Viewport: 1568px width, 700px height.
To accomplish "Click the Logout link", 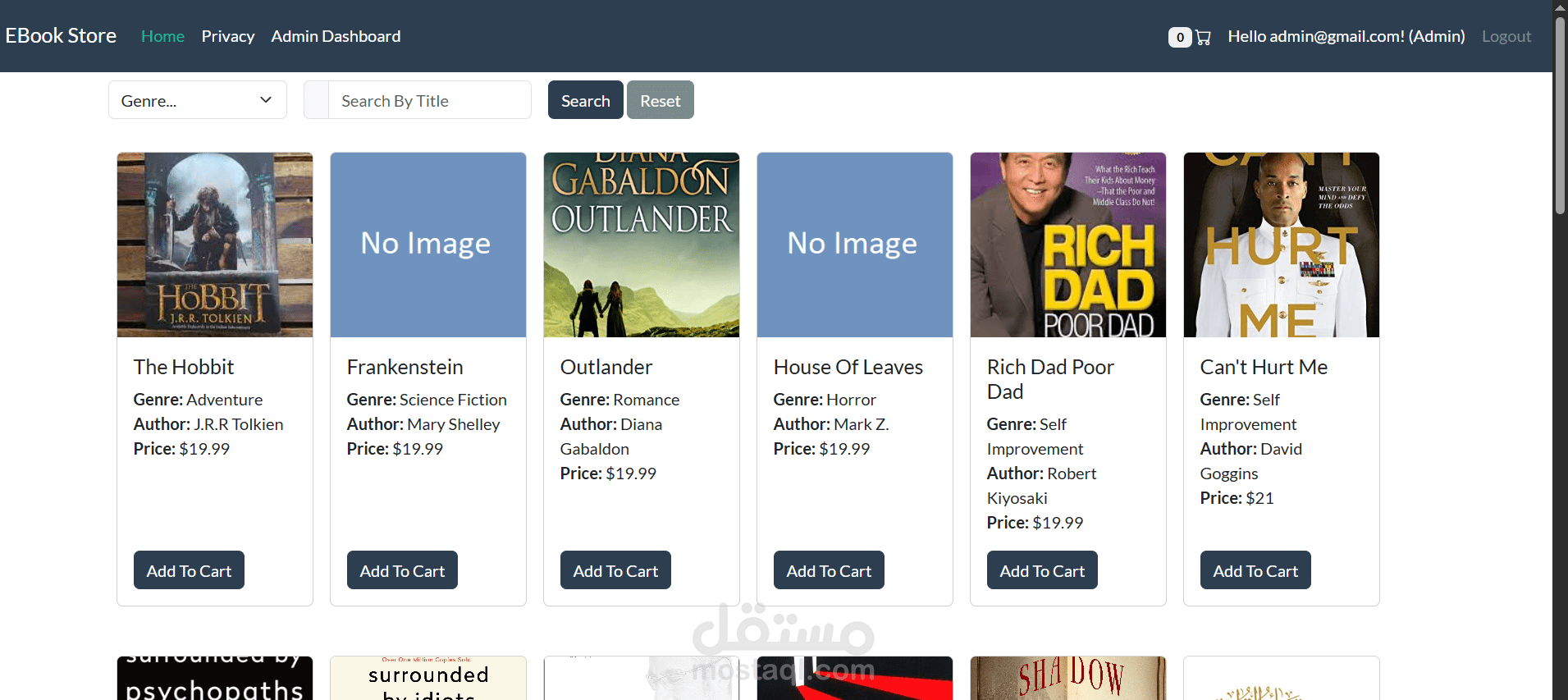I will [x=1506, y=36].
